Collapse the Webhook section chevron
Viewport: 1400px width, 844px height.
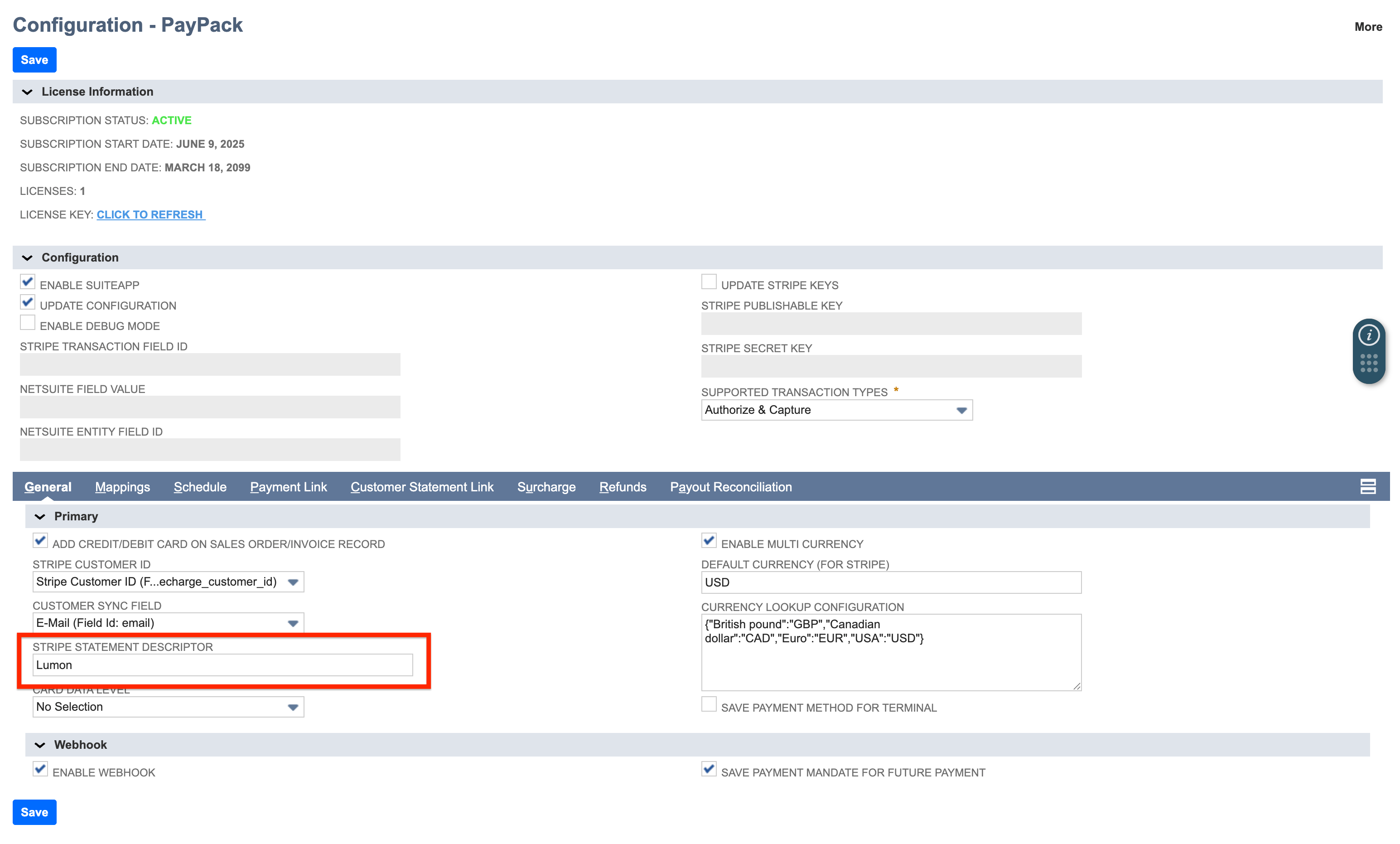click(40, 745)
